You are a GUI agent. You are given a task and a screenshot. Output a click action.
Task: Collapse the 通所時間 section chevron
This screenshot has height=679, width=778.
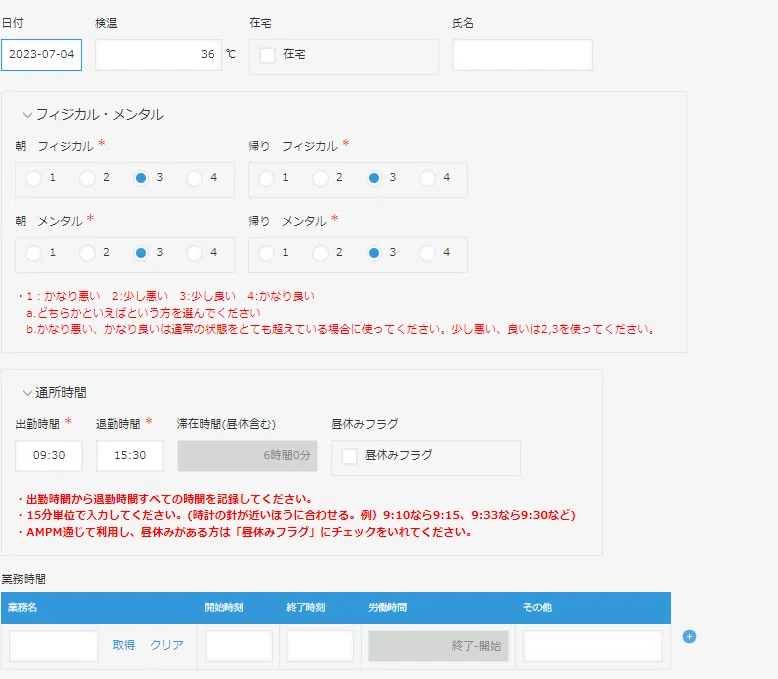pyautogui.click(x=27, y=393)
